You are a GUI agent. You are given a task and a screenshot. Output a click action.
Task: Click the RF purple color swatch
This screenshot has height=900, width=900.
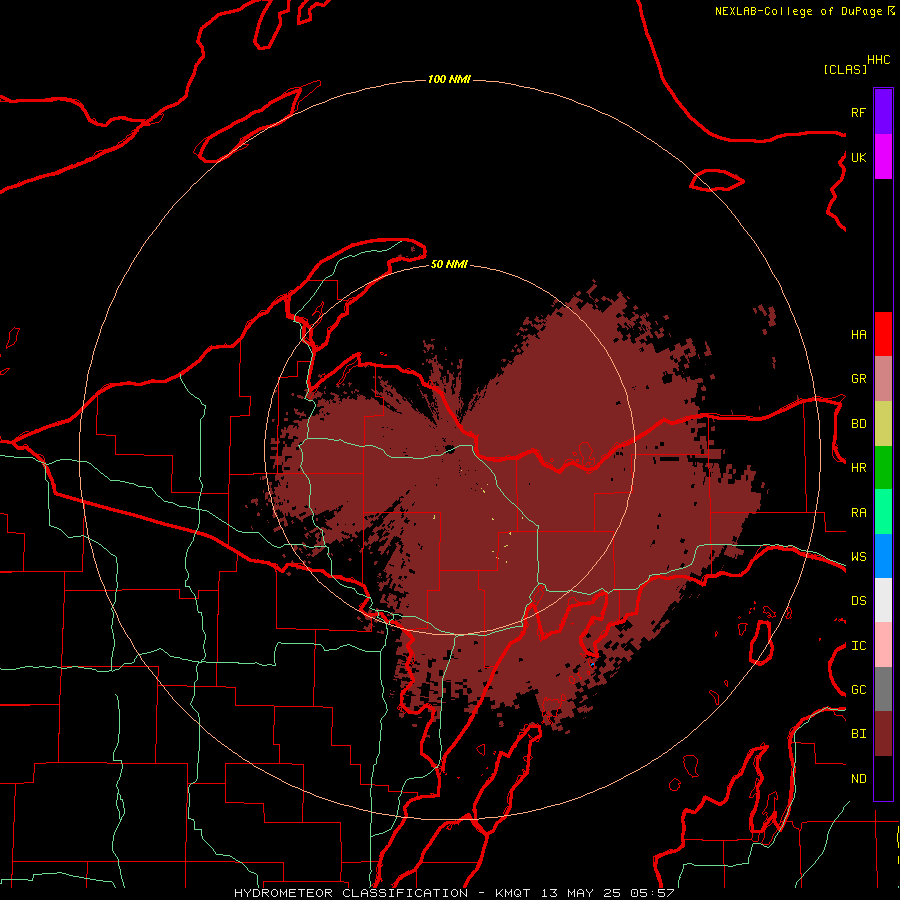[883, 112]
